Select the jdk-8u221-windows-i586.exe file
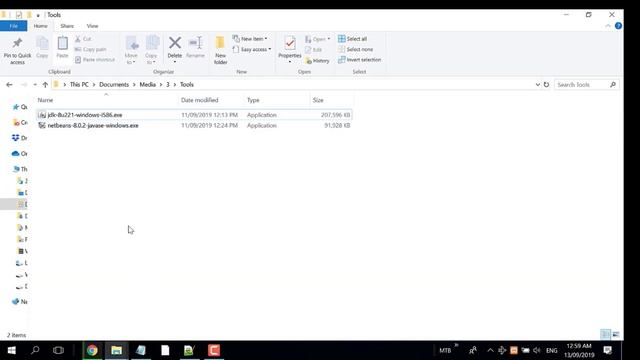 [x=194, y=115]
